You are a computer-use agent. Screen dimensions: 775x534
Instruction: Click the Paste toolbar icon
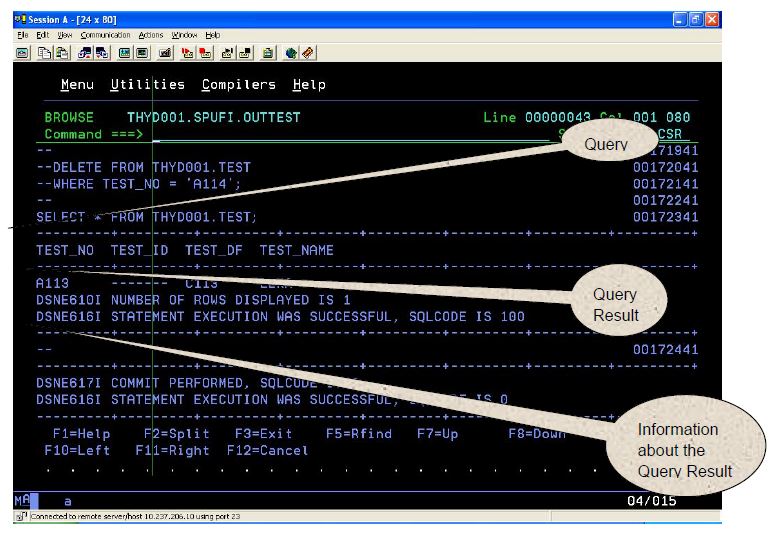[62, 53]
